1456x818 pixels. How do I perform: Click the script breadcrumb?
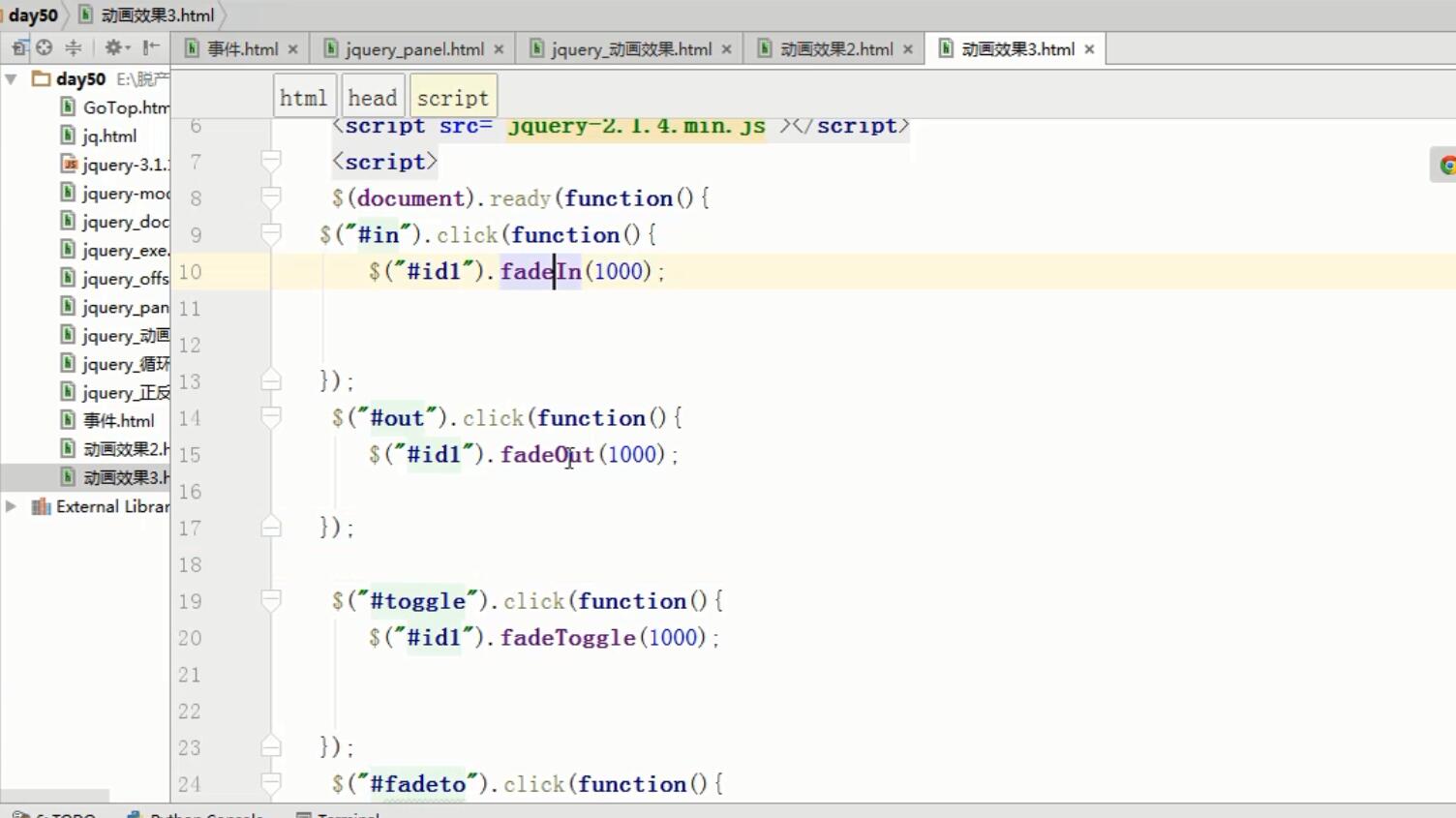pyautogui.click(x=453, y=98)
